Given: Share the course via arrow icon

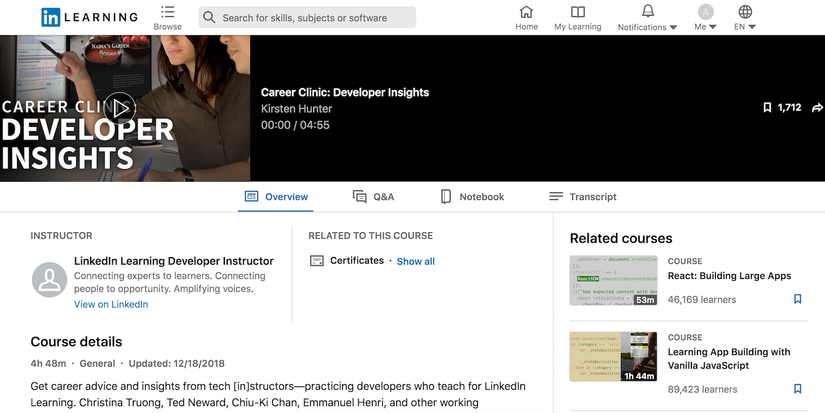Looking at the screenshot, I should pyautogui.click(x=817, y=108).
